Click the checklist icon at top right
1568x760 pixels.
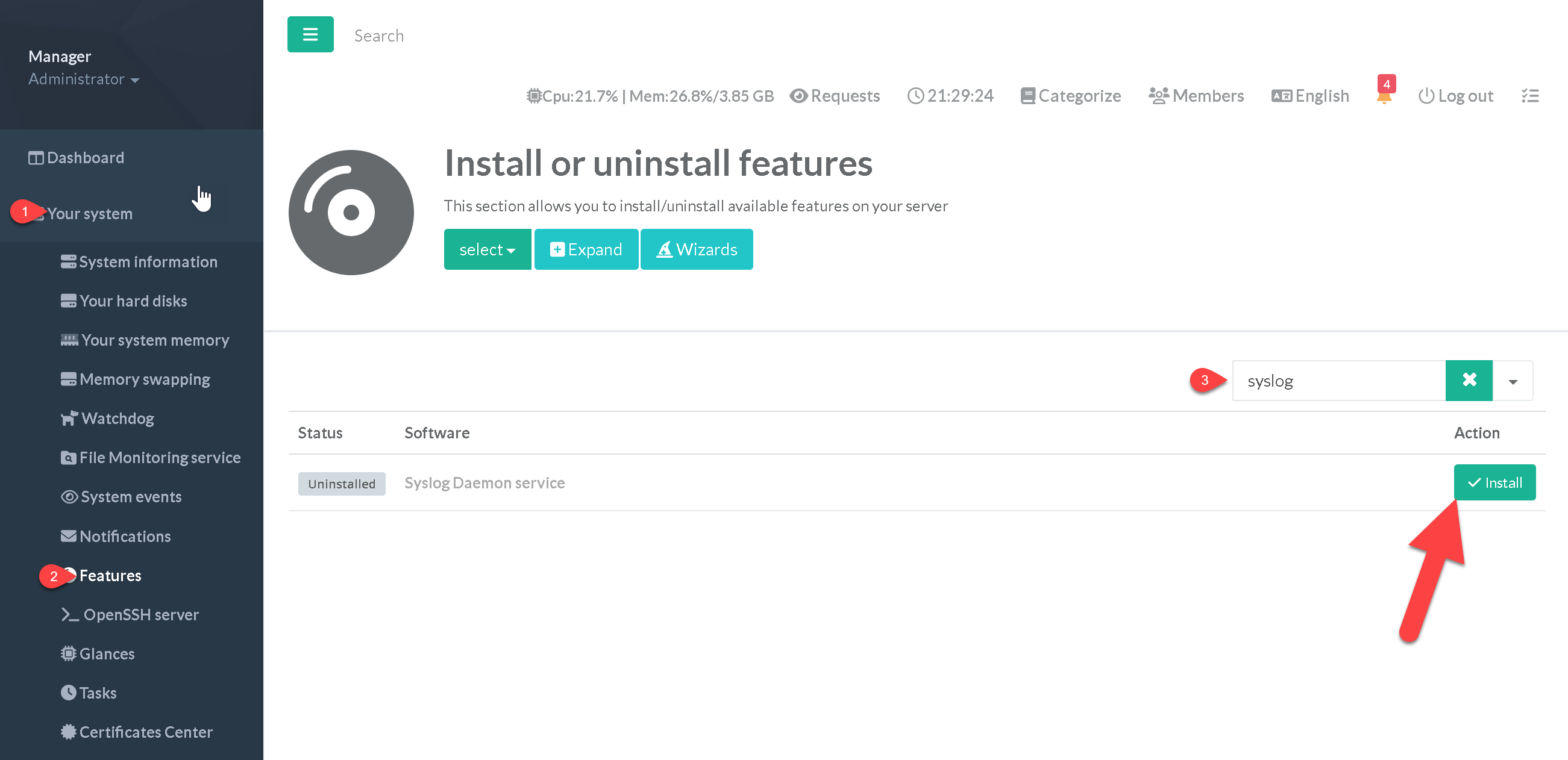coord(1529,96)
